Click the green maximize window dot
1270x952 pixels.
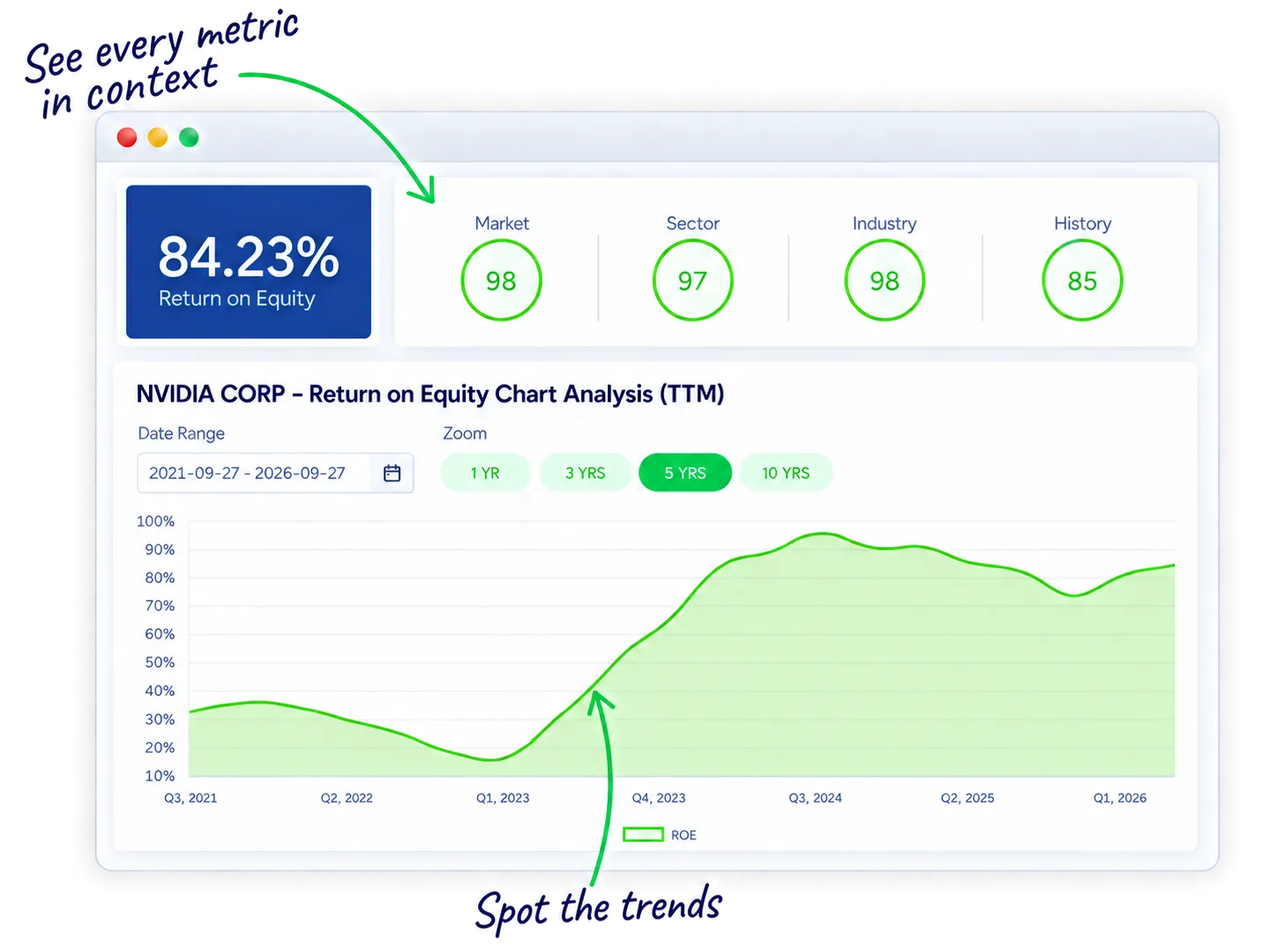pos(189,138)
